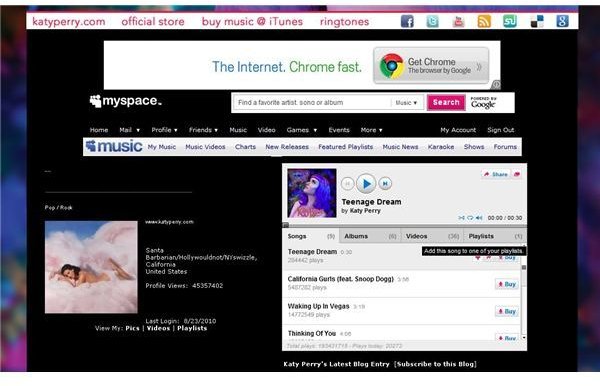
Task: Switch to the Albums tab
Action: tap(370, 236)
